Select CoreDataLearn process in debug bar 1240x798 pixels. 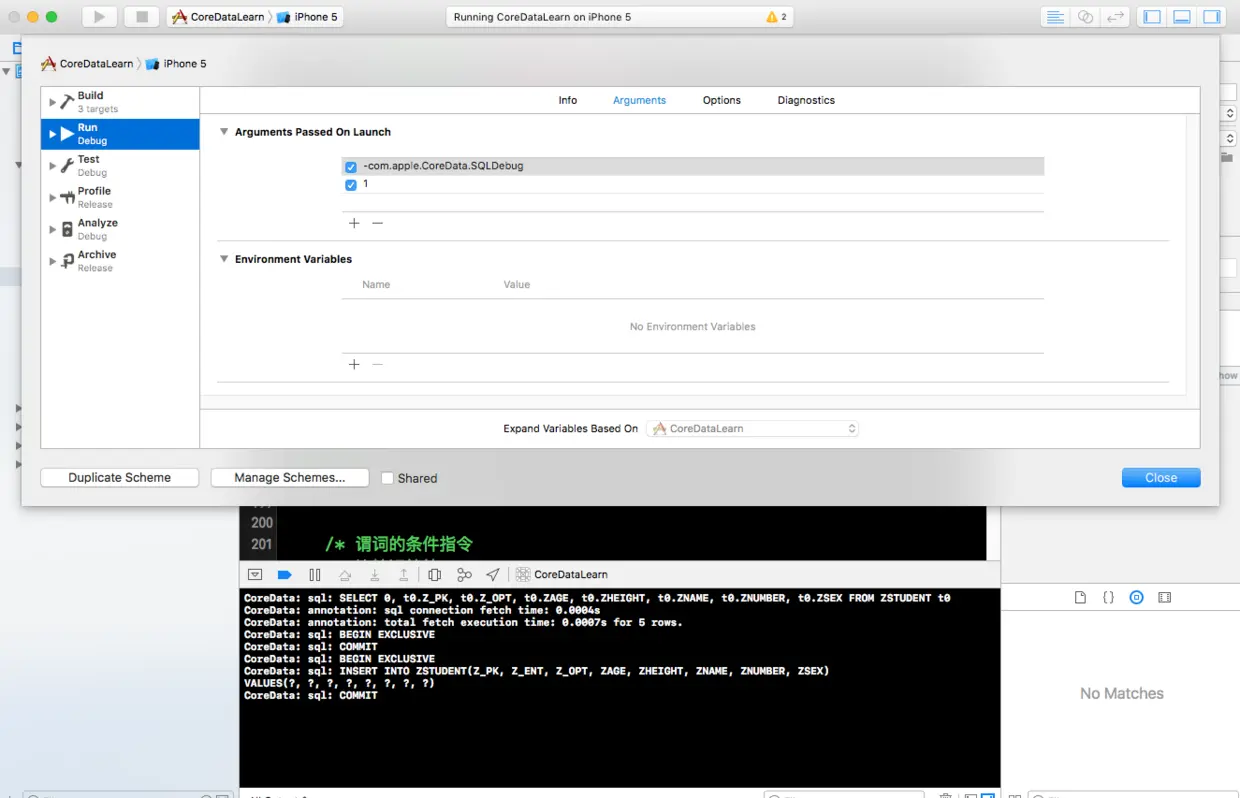click(562, 575)
